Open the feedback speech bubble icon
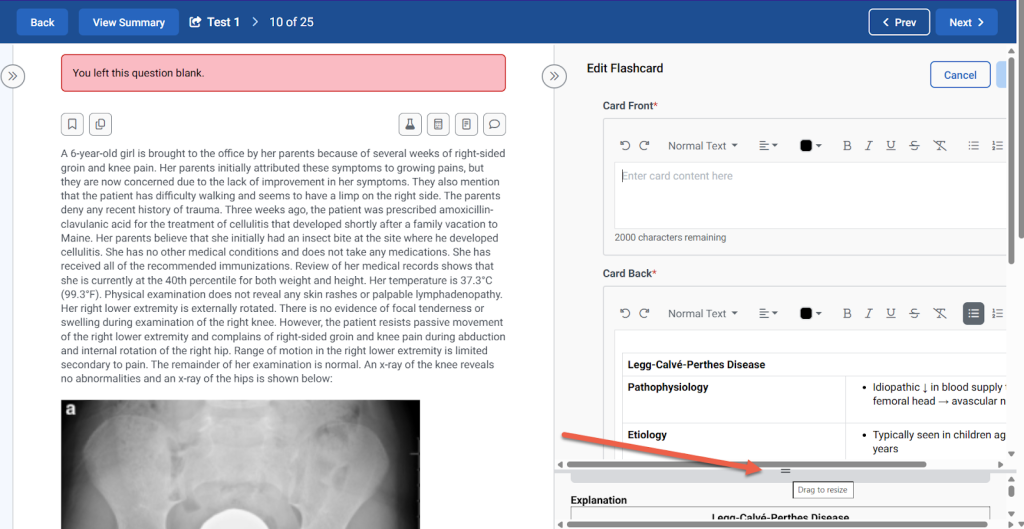The height and width of the screenshot is (529, 1024). tap(494, 124)
